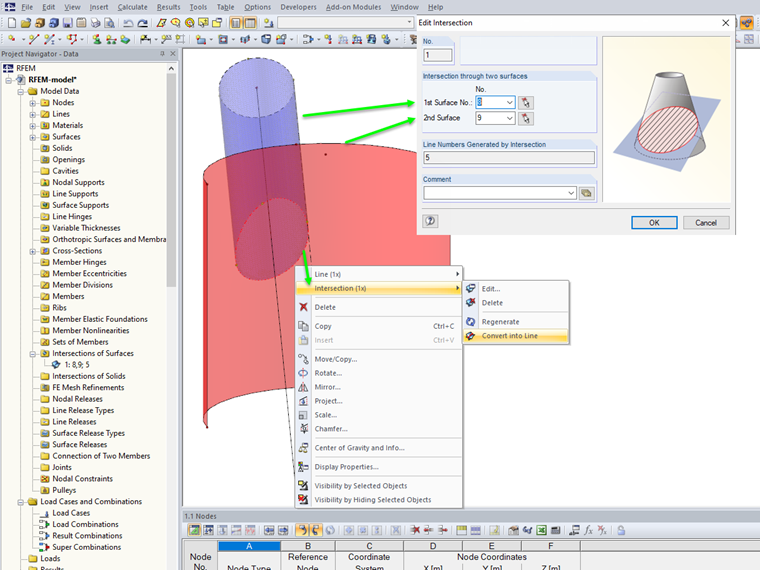Expand the Surfaces tree item
The image size is (760, 570).
32,137
